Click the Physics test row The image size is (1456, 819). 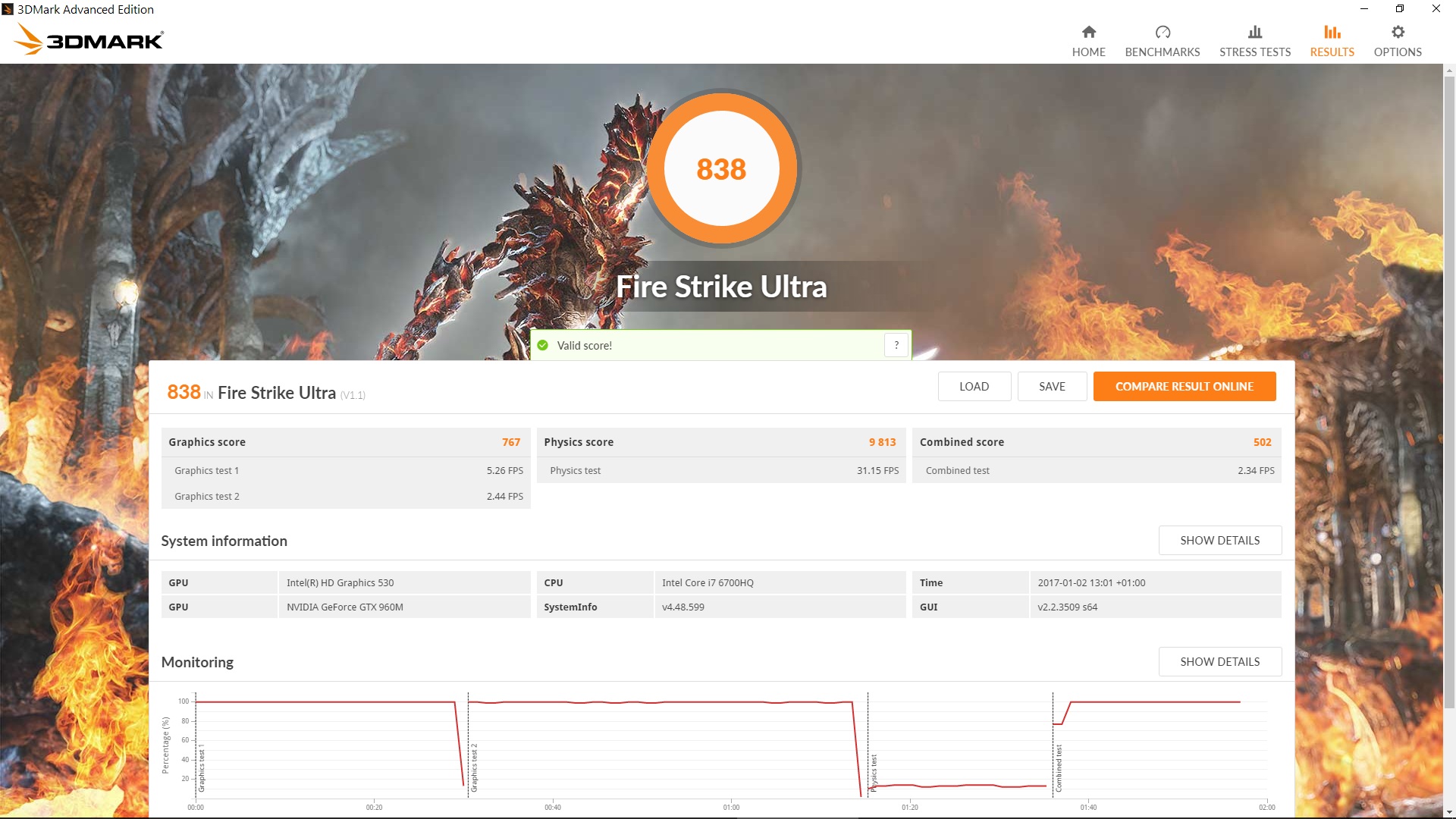721,470
